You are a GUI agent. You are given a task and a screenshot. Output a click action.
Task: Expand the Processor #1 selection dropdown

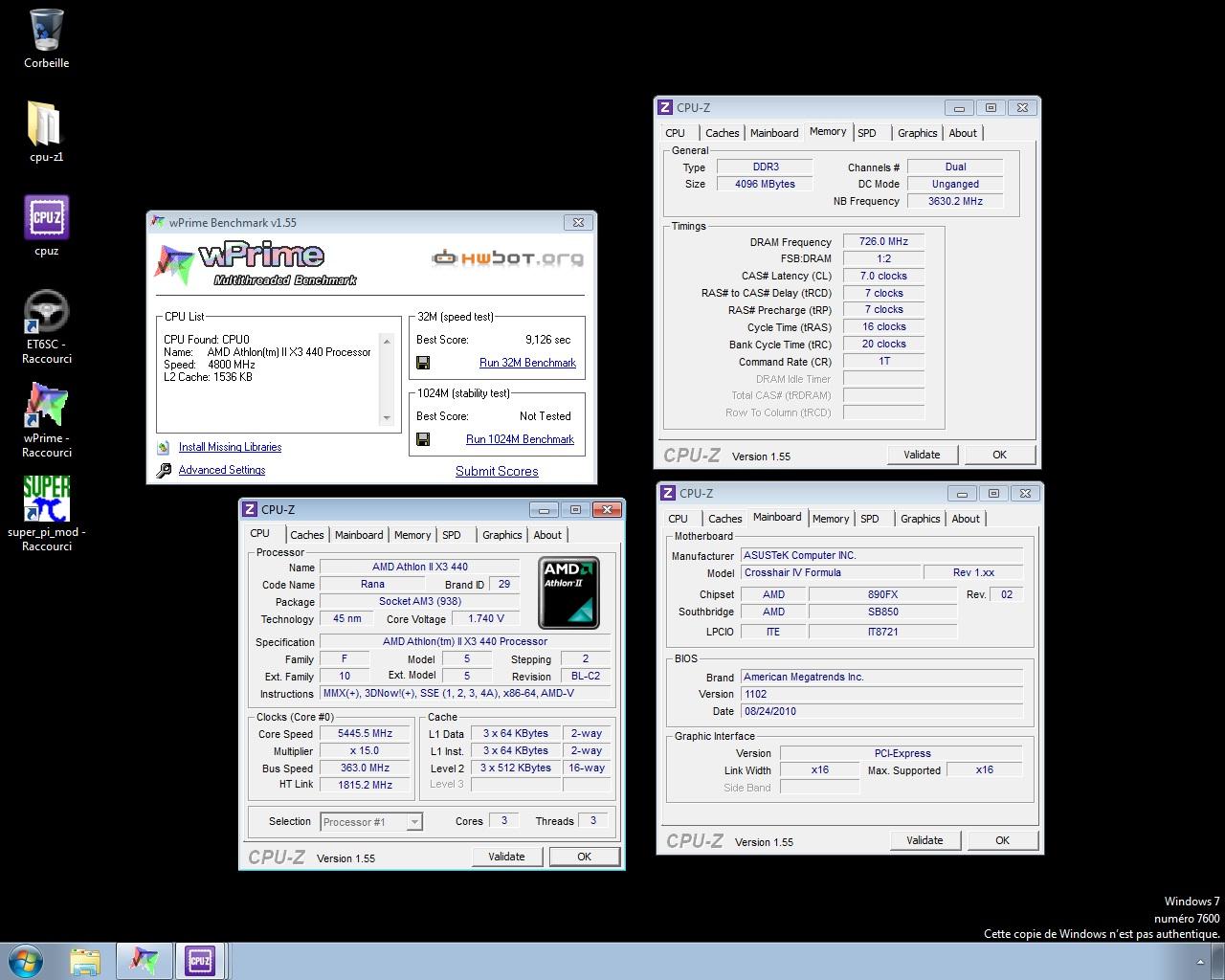tap(414, 821)
